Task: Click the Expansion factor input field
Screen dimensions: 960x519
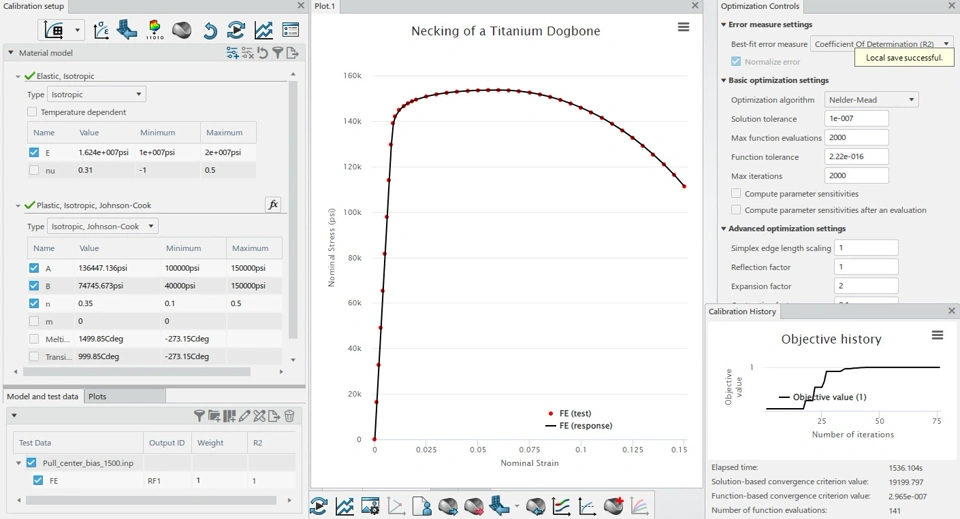Action: tap(866, 286)
